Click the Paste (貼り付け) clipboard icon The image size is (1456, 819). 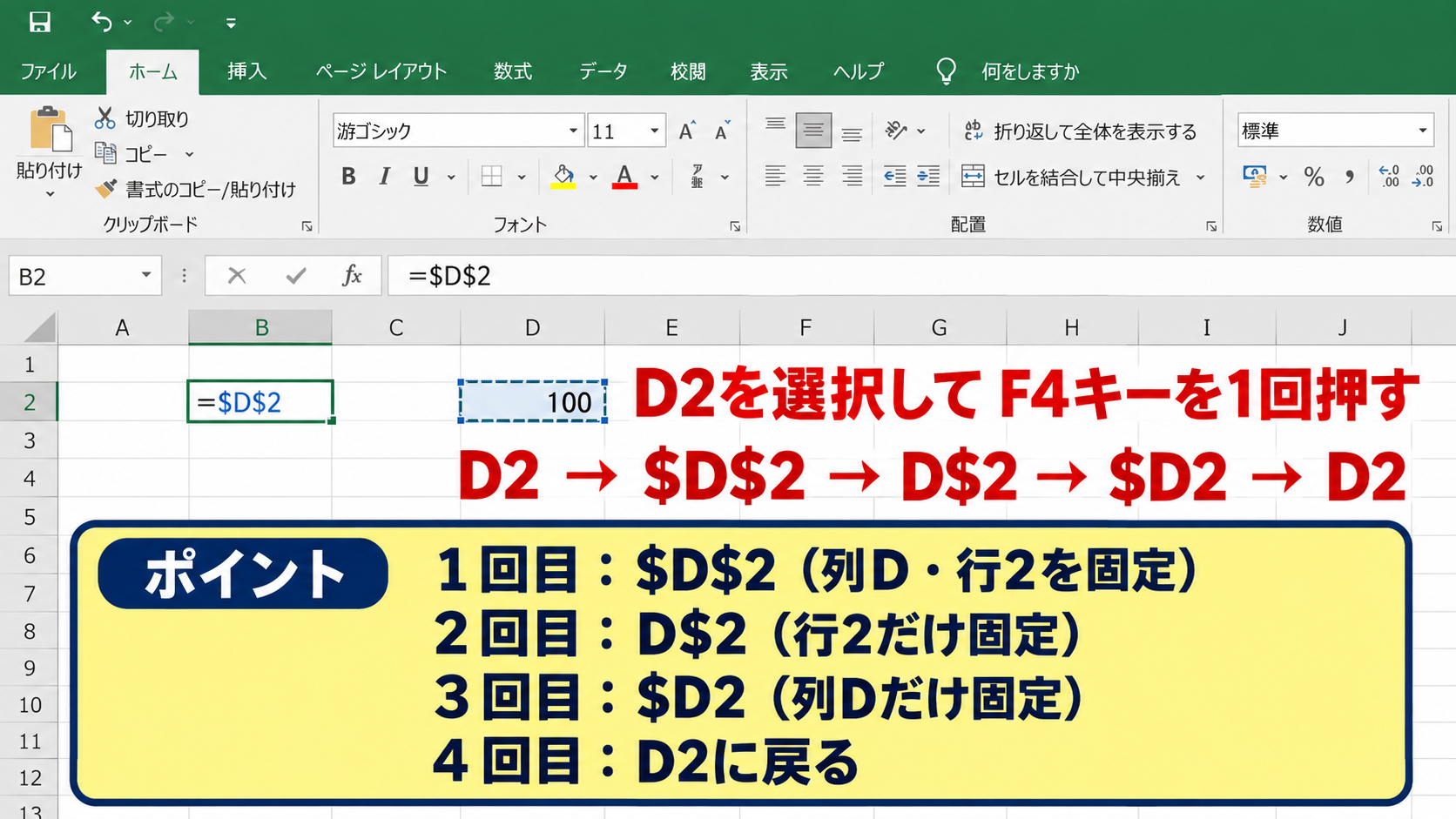coord(50,130)
